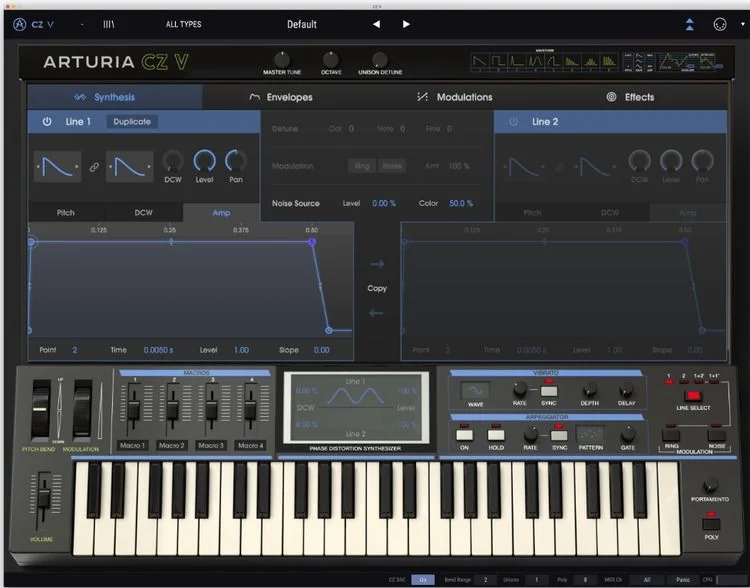Open the MIDI learn settings icon

click(719, 24)
